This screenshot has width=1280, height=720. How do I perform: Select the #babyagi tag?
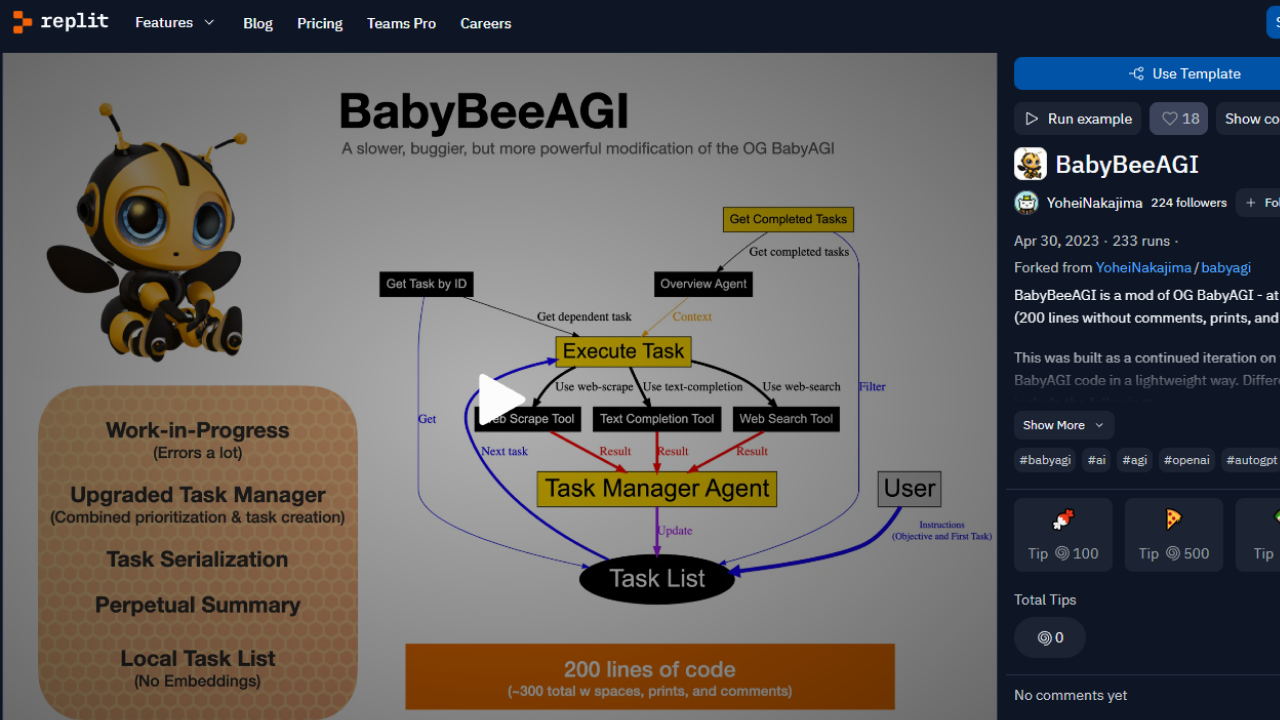[x=1045, y=460]
